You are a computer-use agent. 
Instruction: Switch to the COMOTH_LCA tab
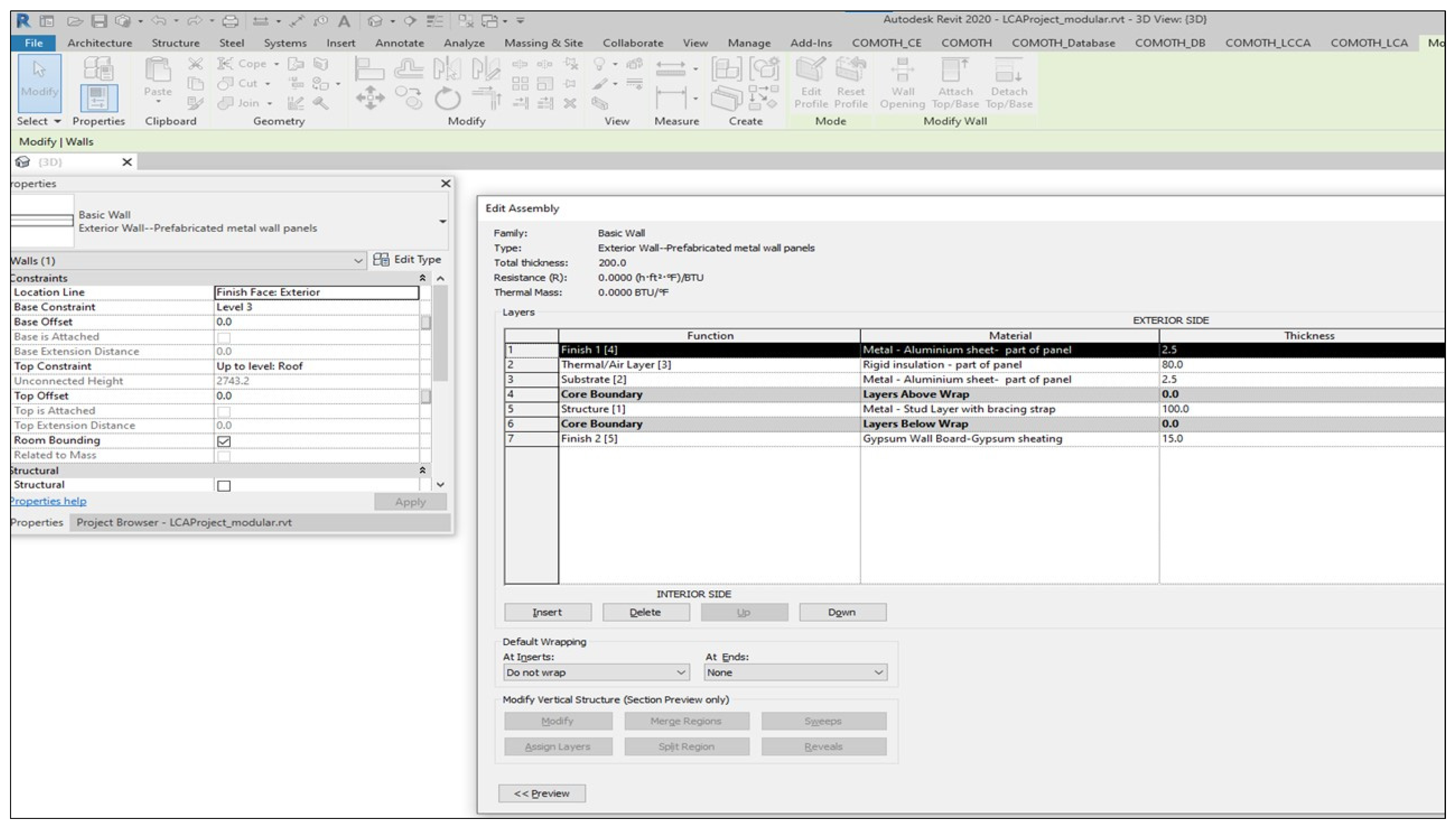pyautogui.click(x=1369, y=43)
